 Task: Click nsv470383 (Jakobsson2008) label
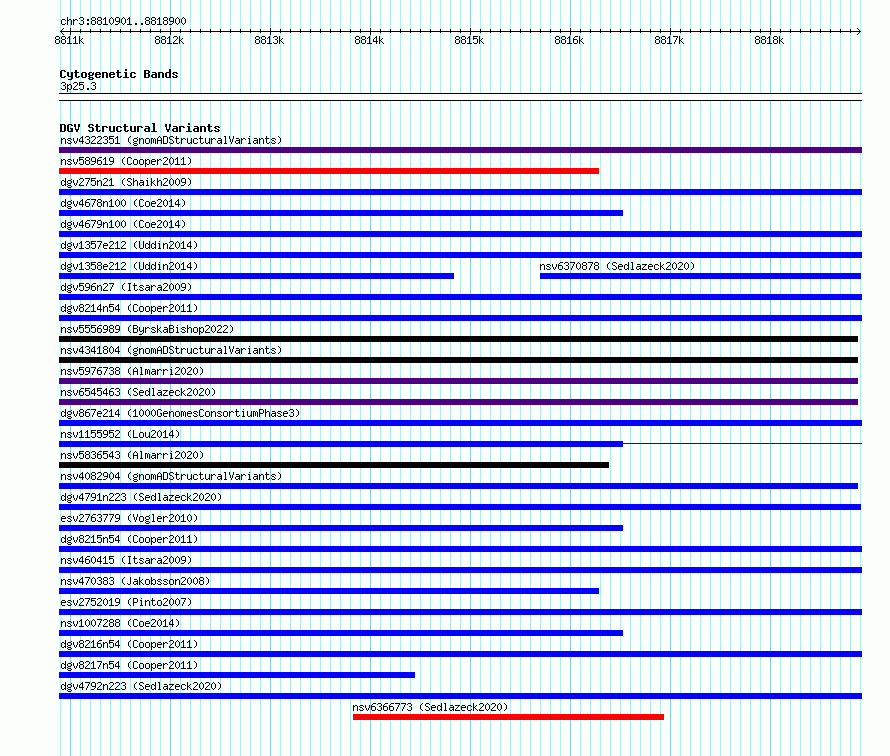(135, 581)
